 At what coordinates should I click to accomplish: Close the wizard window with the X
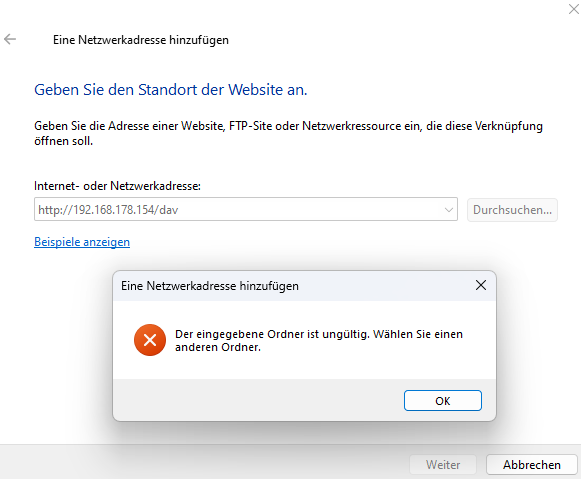pyautogui.click(x=573, y=9)
